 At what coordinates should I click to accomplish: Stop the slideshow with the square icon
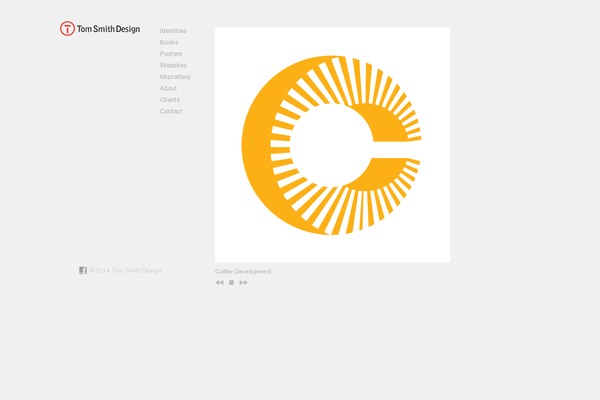[232, 282]
